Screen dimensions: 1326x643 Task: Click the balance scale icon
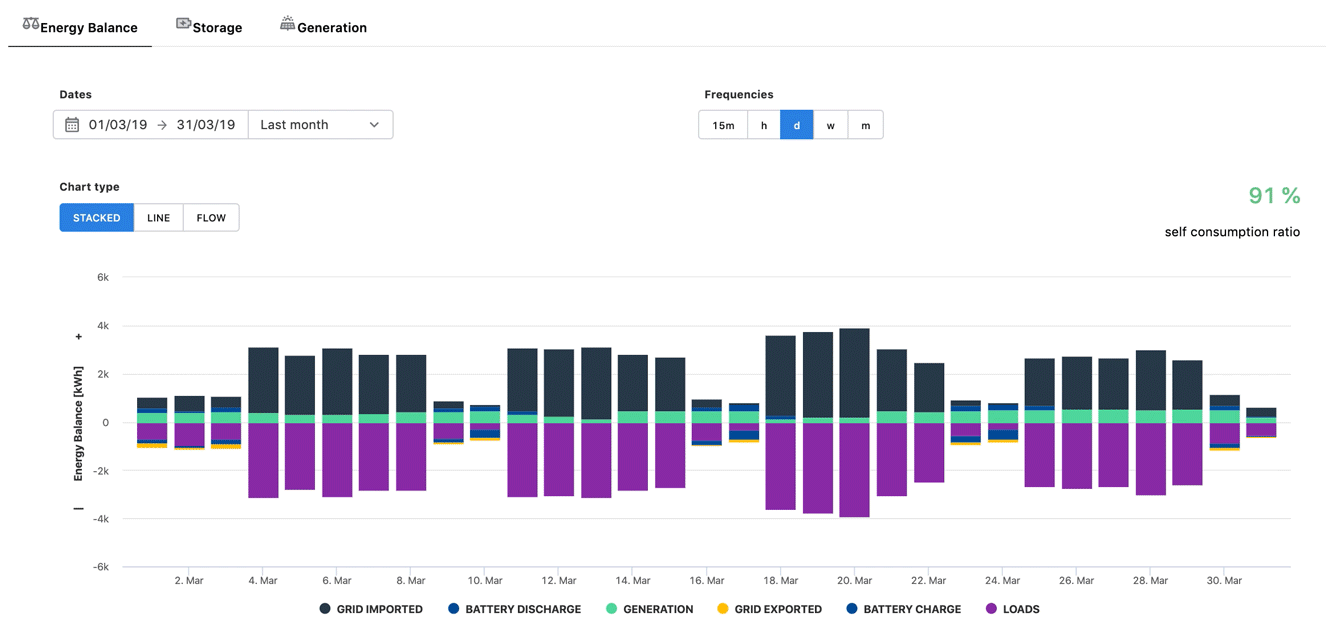point(31,24)
